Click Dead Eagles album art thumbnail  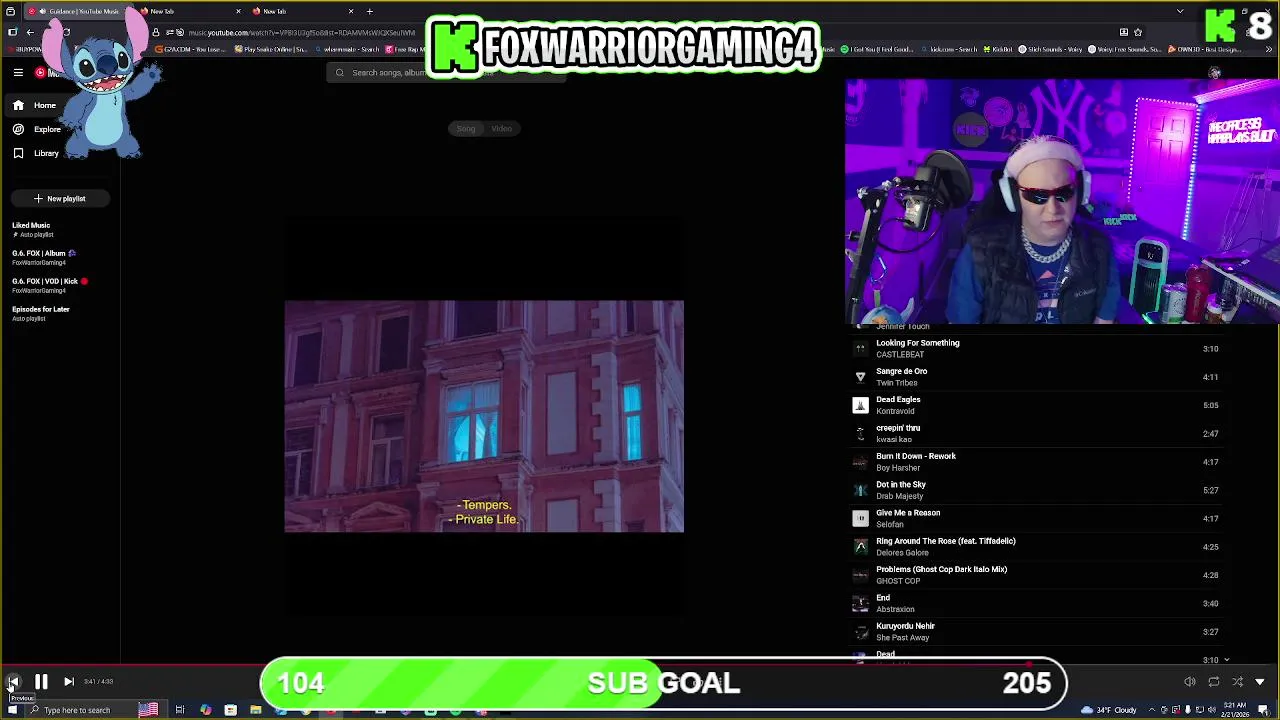(860, 405)
